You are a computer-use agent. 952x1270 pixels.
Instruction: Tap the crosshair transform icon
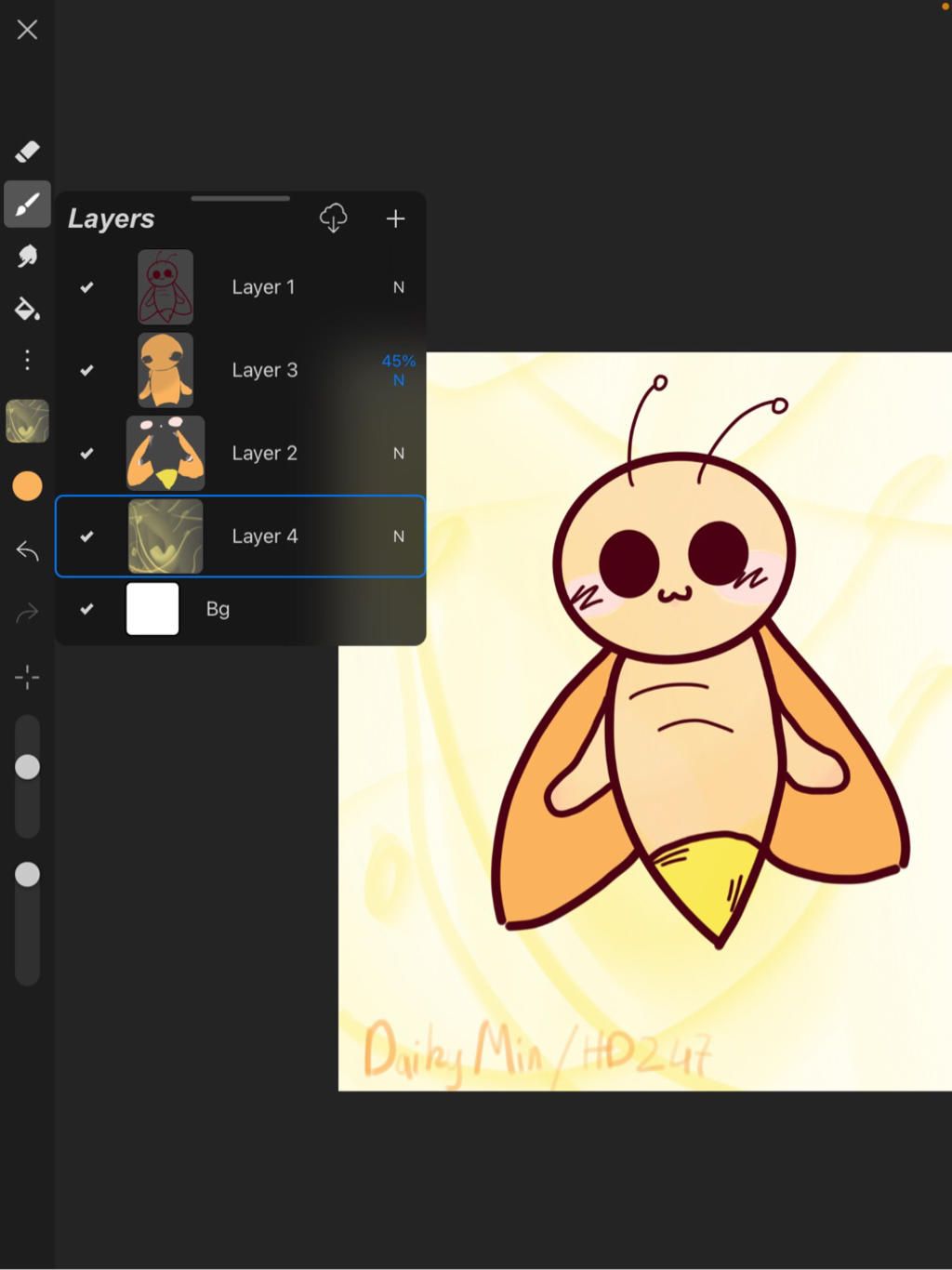point(27,677)
